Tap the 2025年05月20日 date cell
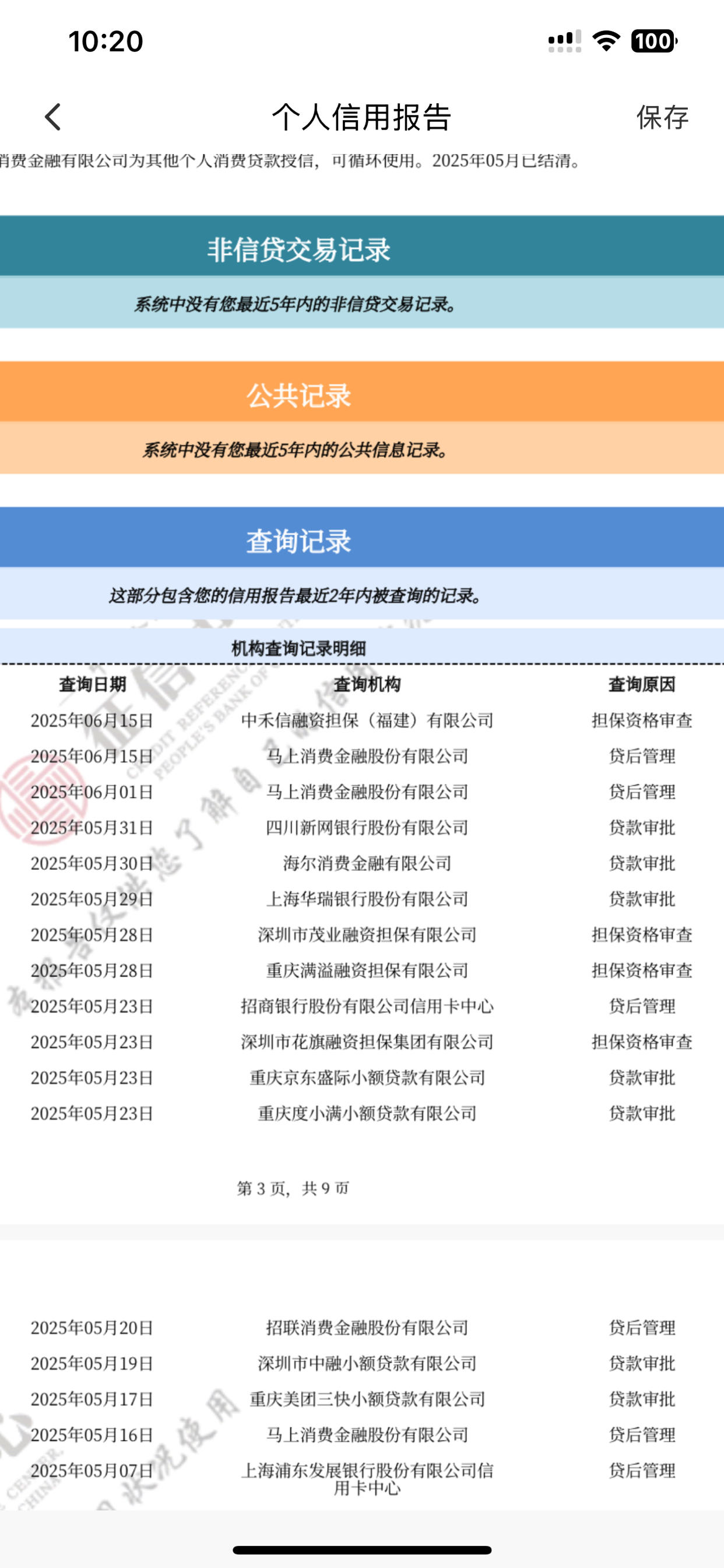 tap(92, 1328)
